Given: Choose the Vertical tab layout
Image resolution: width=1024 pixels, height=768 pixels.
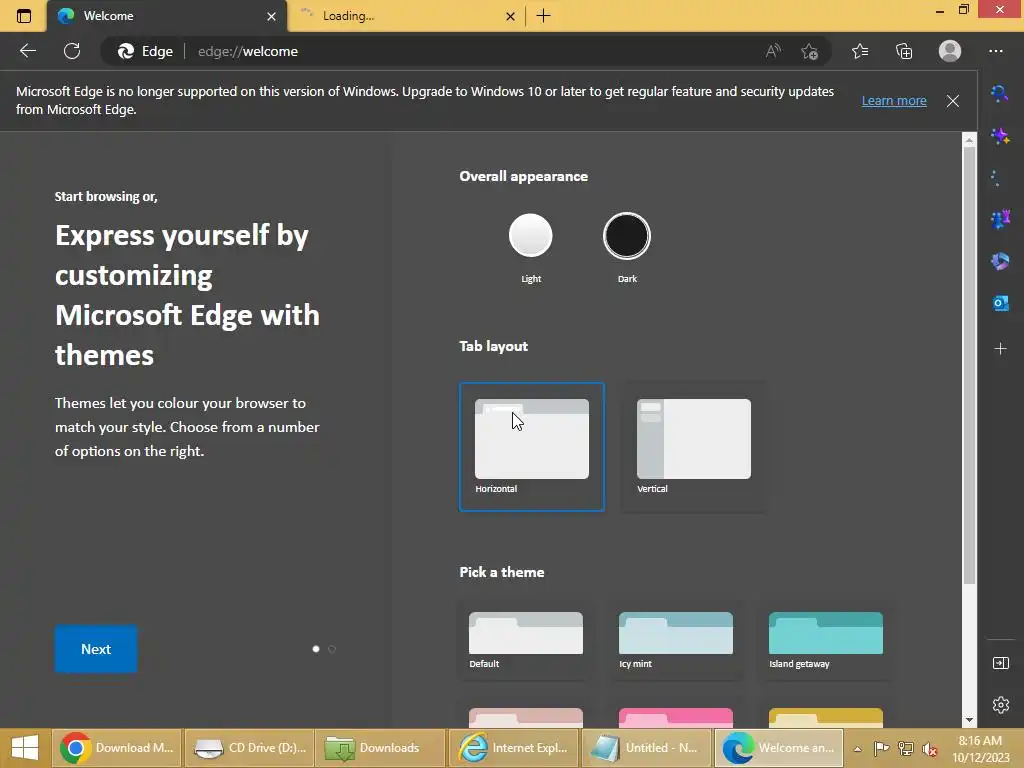Looking at the screenshot, I should point(694,447).
